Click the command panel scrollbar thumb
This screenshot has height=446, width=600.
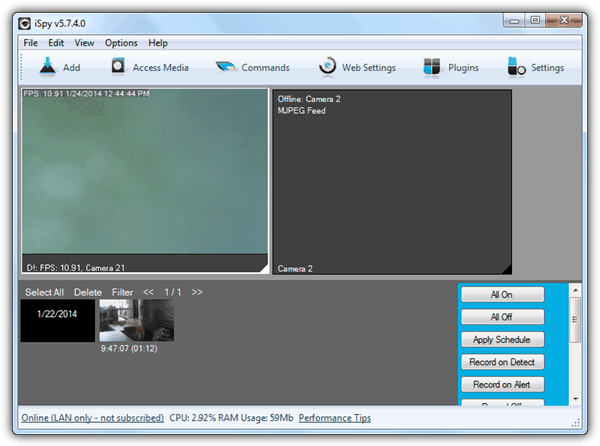tap(575, 320)
